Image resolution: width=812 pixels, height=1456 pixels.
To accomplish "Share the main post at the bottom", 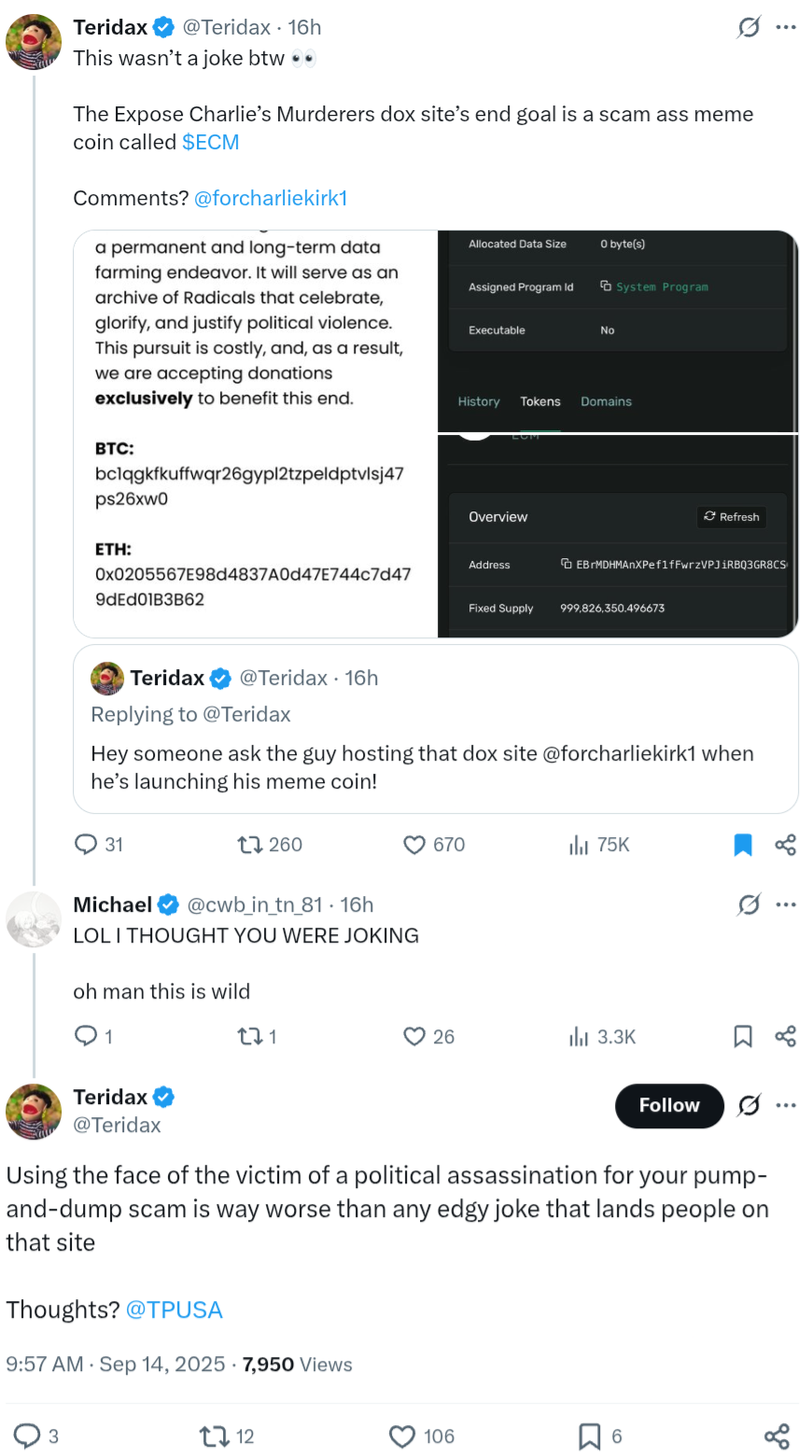I will click(x=777, y=1435).
